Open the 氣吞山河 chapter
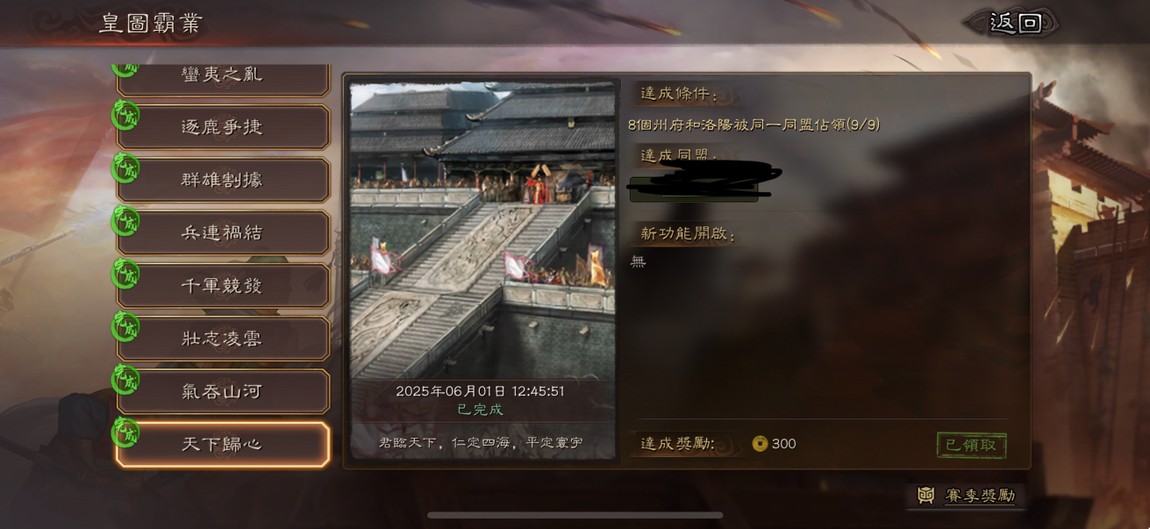 (223, 391)
